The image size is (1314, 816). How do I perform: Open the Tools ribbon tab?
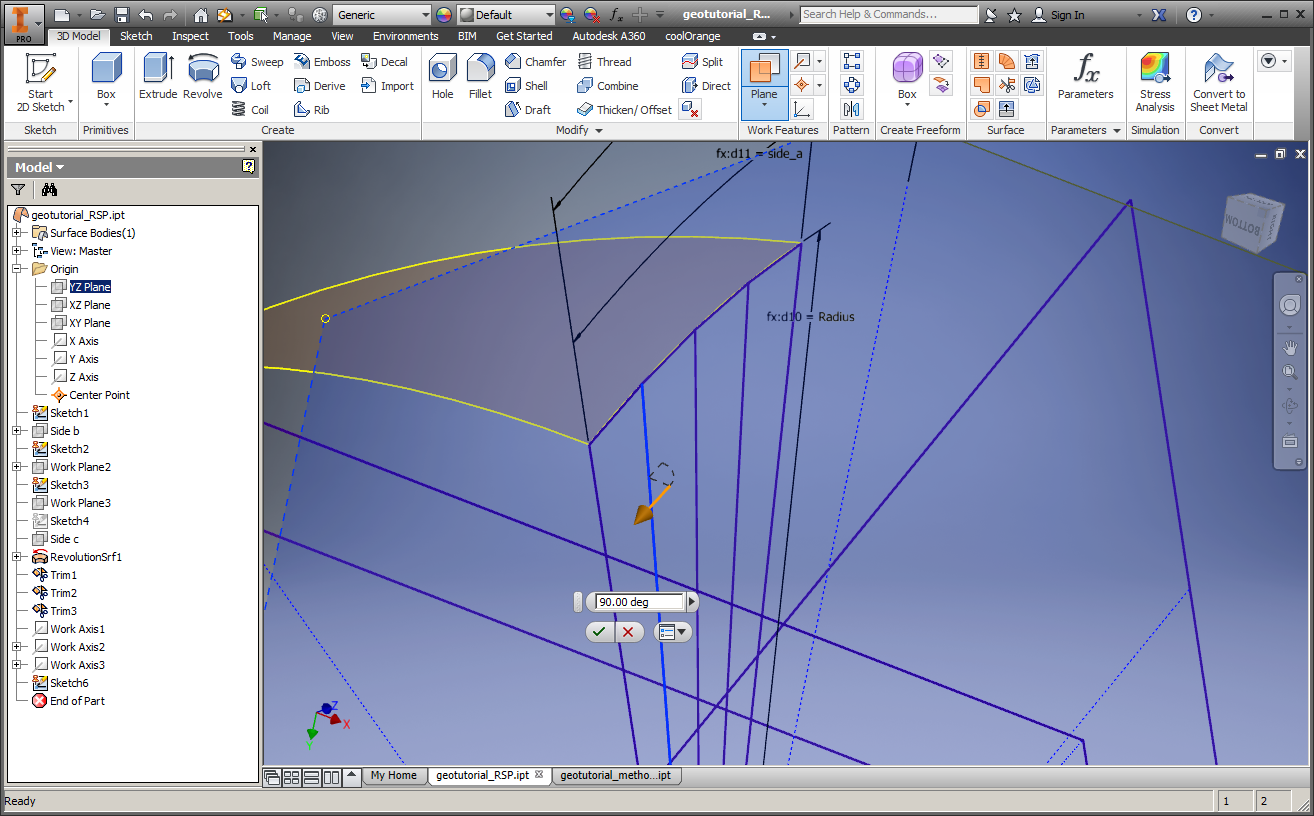(240, 36)
